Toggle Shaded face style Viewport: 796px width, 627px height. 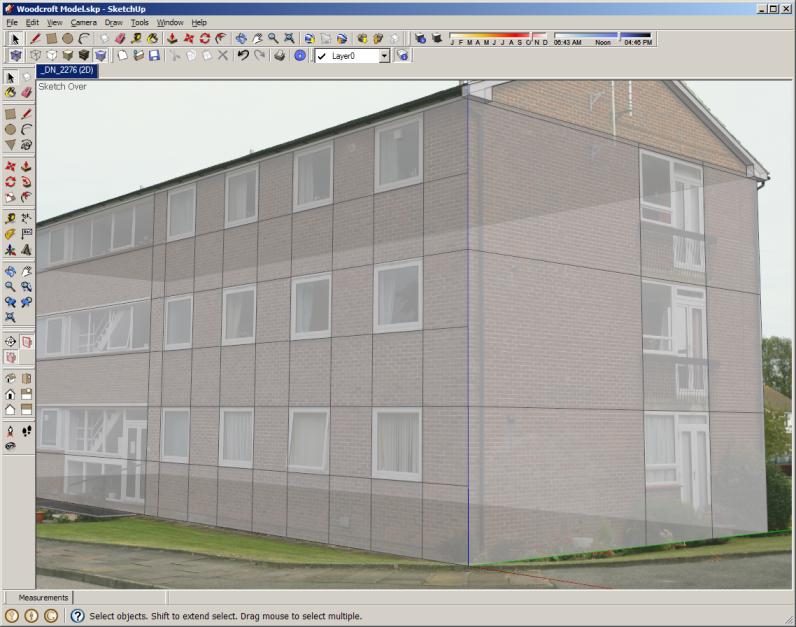pos(68,55)
